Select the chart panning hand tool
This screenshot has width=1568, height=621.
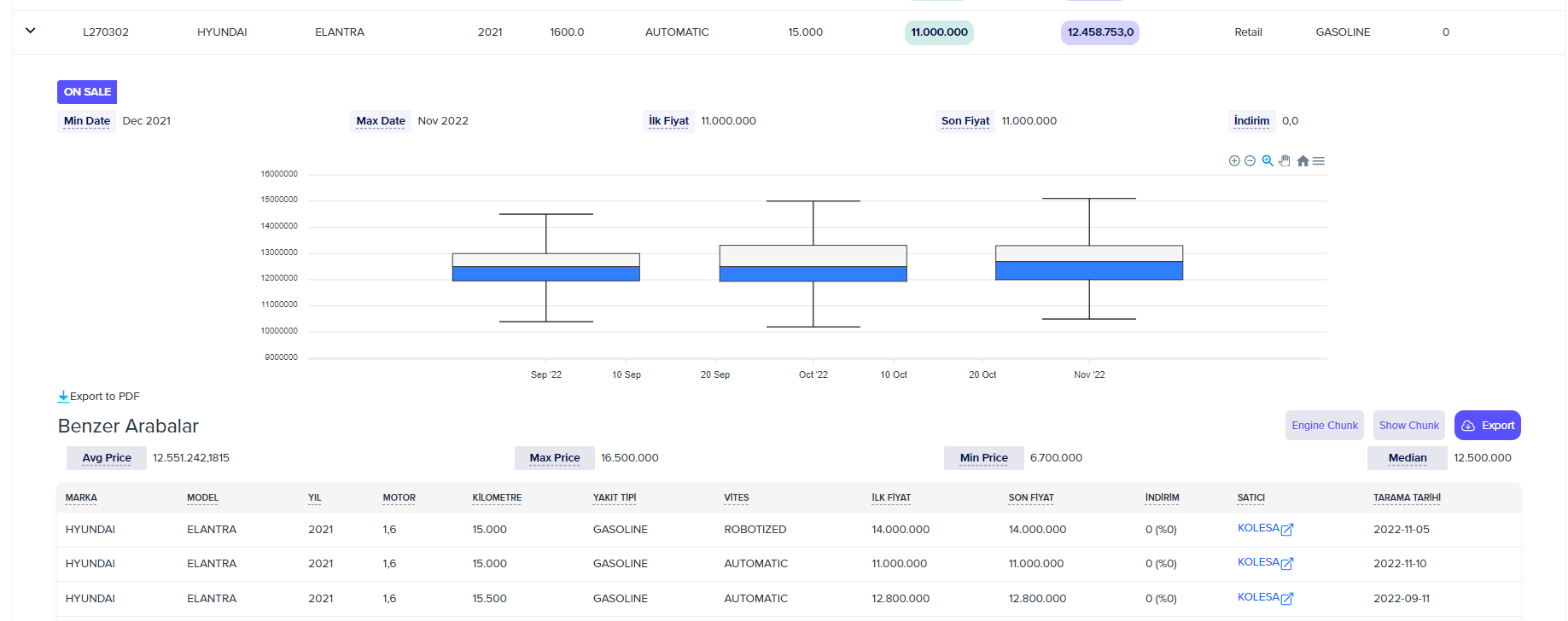tap(1284, 160)
